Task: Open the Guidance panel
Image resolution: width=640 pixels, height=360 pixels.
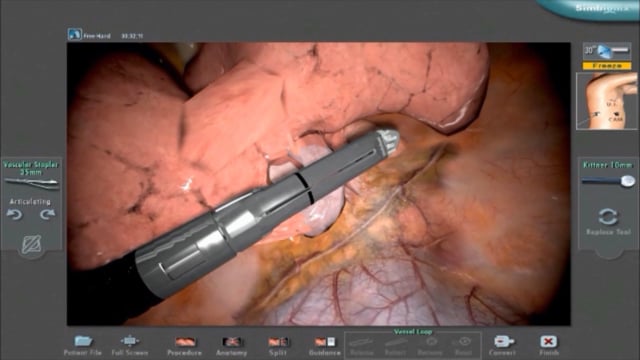Action: (325, 345)
